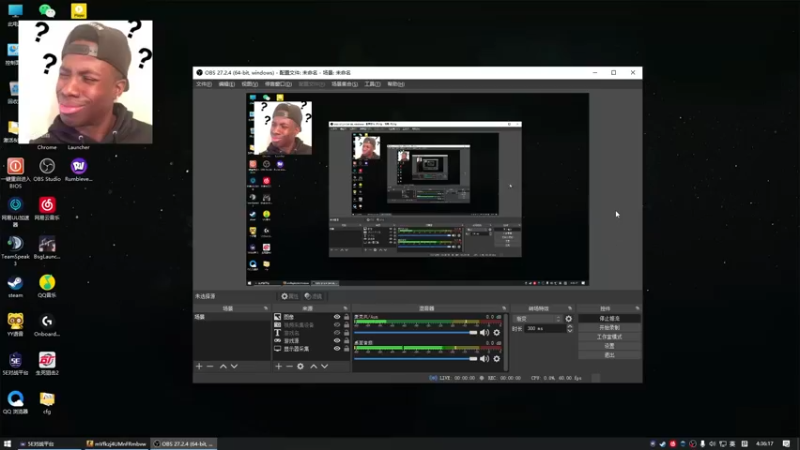Open transition properties gear icon
This screenshot has width=800, height=450.
pyautogui.click(x=569, y=319)
